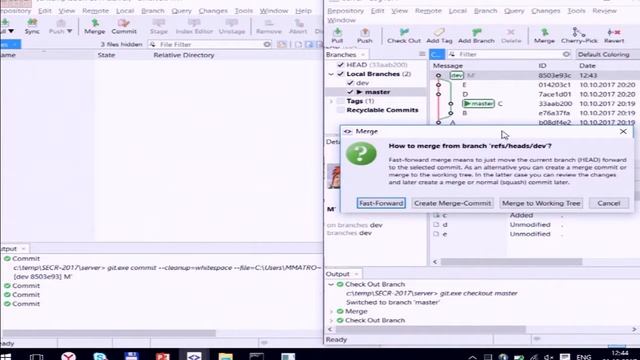This screenshot has height=360, width=640.
Task: Click Fast-Forward in the Merge dialog
Action: pyautogui.click(x=381, y=203)
